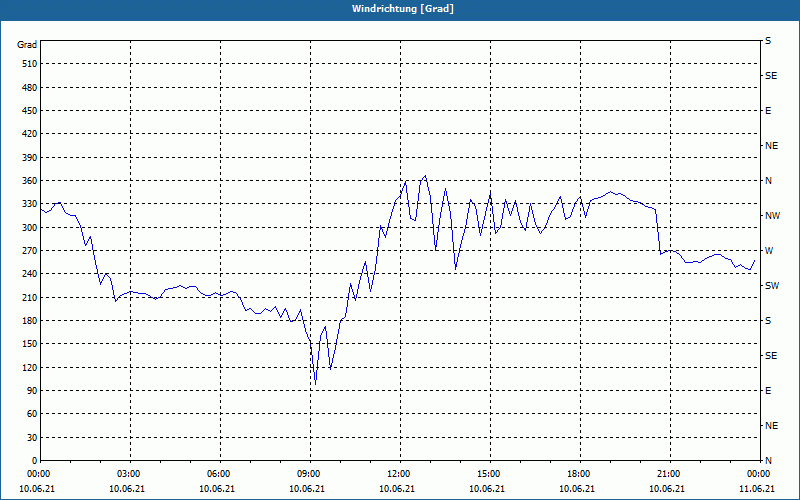Viewport: 800px width, 500px height.
Task: Click the blue line's highest peak after 12:00
Action: click(426, 176)
